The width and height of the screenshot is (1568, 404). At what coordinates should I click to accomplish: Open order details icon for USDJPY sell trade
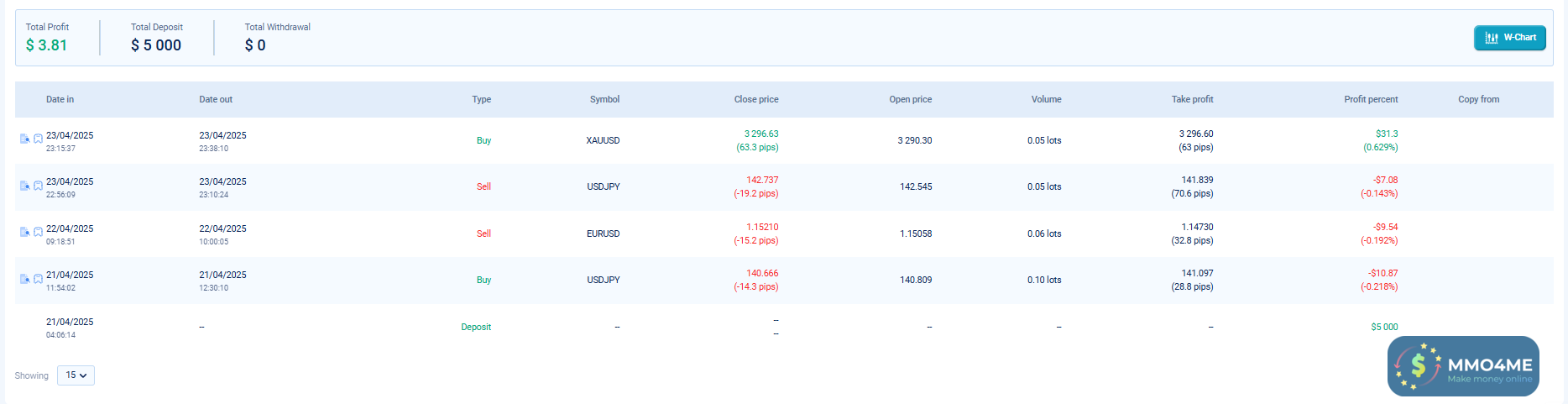[x=24, y=186]
